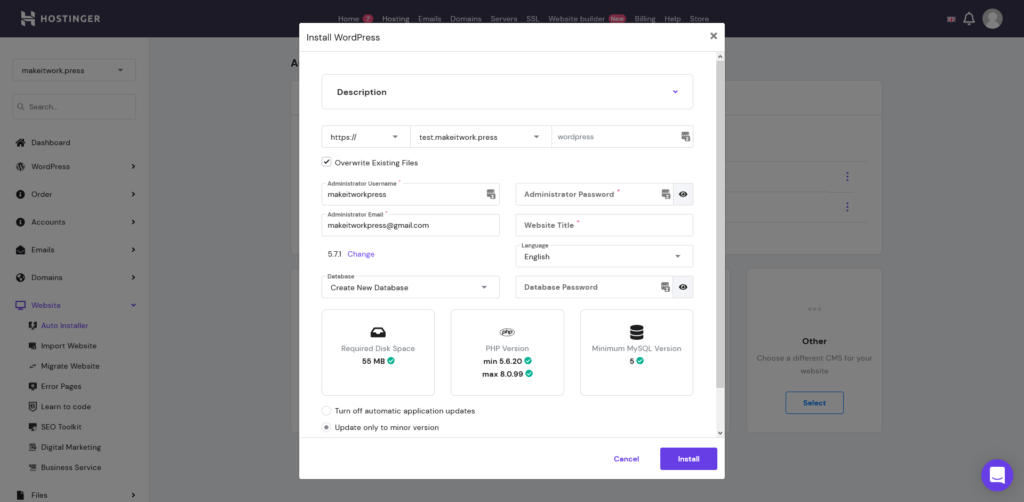1024x502 pixels.
Task: Generate a random database password
Action: 665,287
